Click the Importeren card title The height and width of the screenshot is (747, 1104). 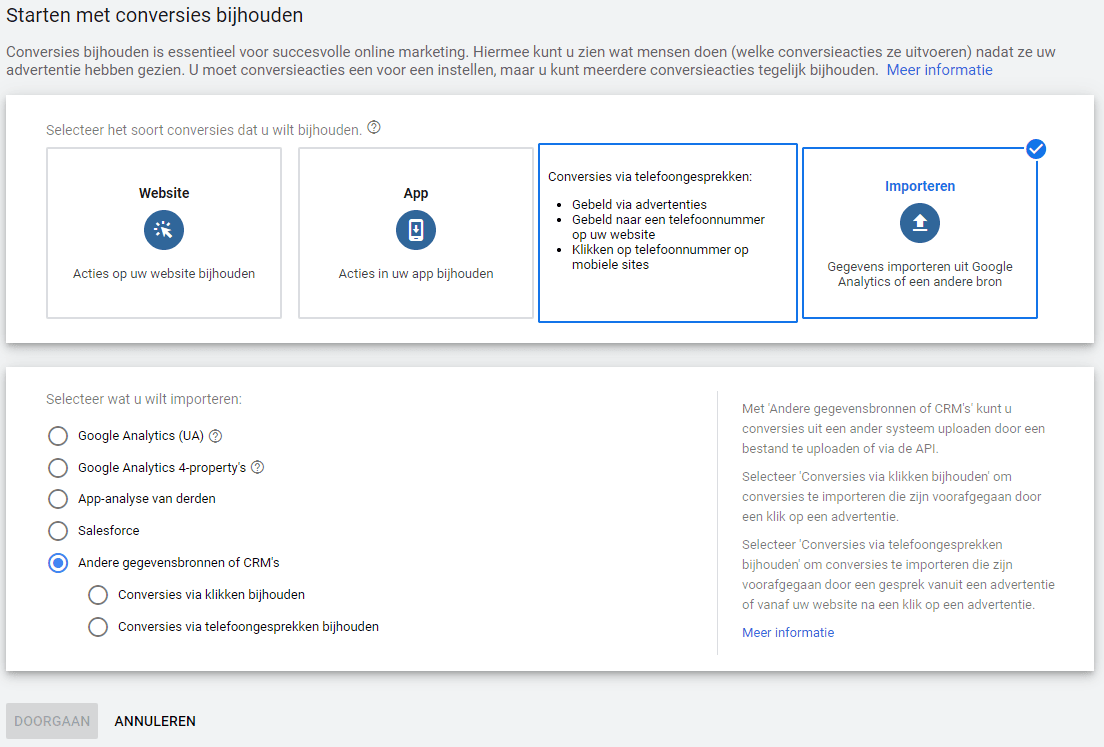pos(920,186)
